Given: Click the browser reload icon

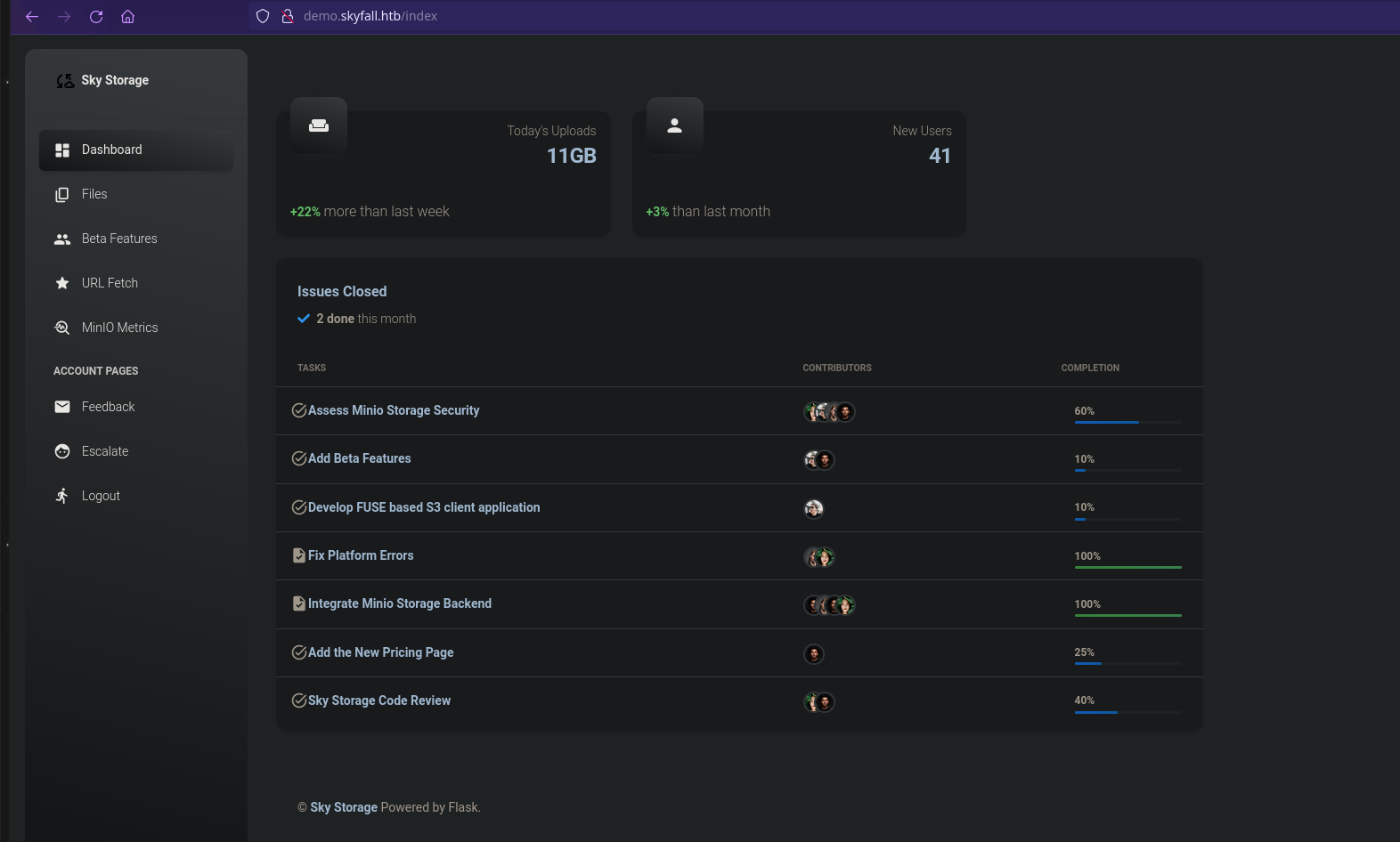Looking at the screenshot, I should click(96, 17).
